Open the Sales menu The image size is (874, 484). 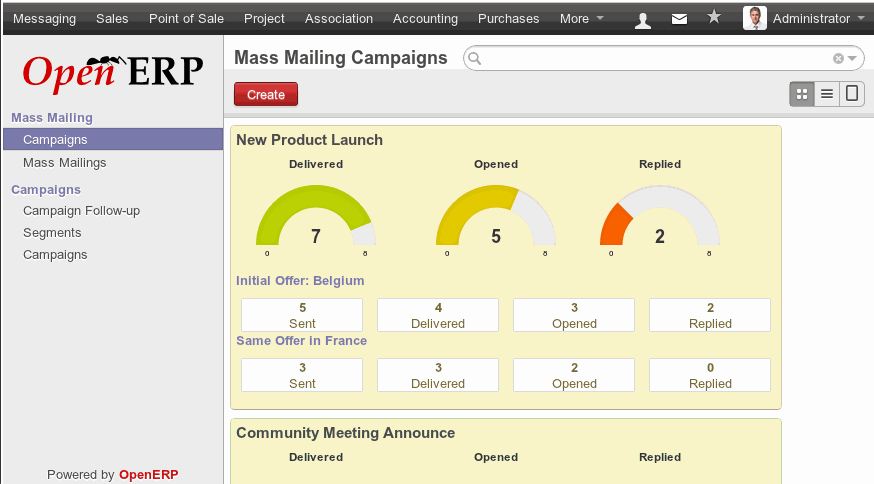(x=112, y=18)
